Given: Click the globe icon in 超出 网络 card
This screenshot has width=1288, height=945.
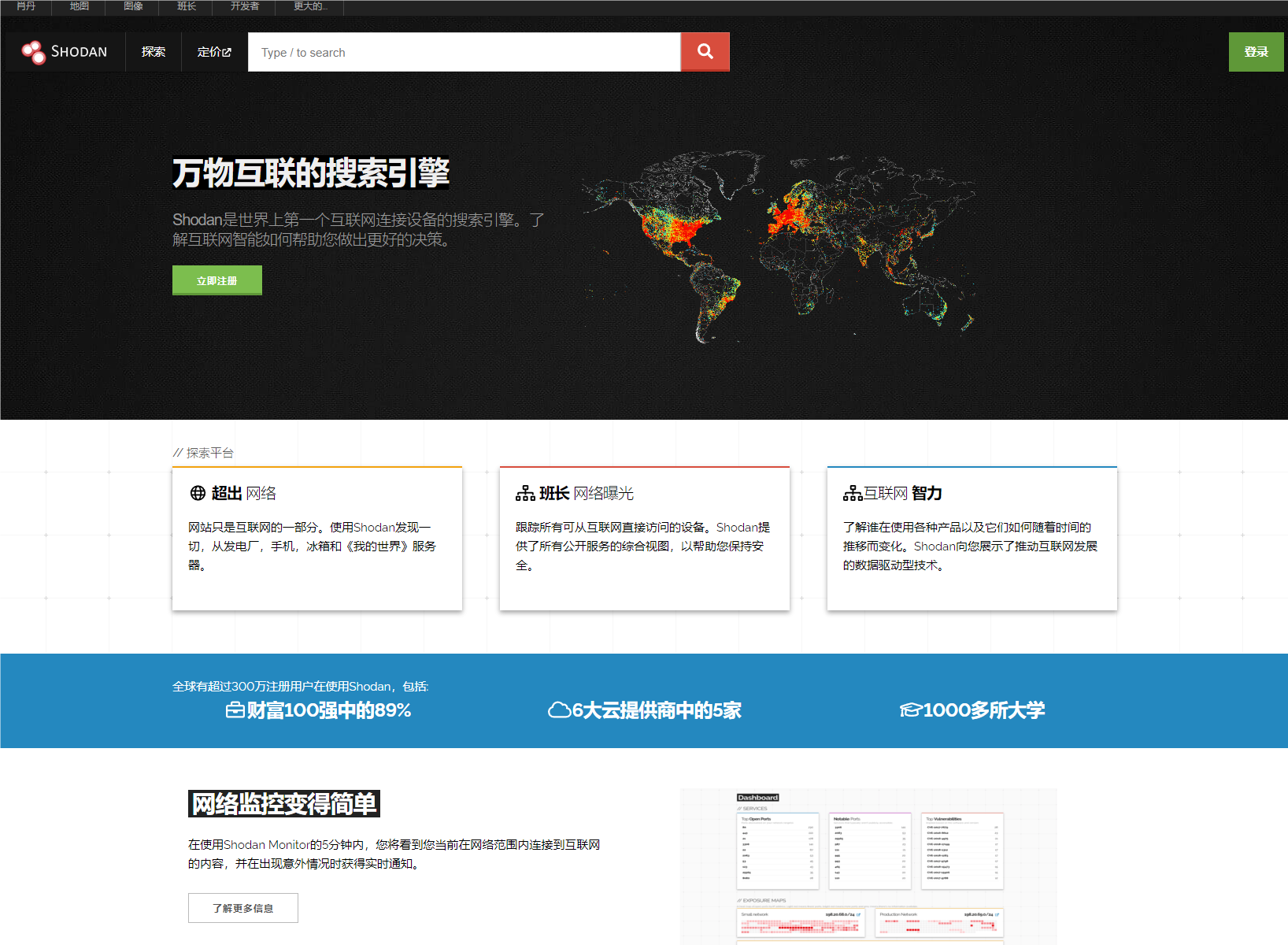Looking at the screenshot, I should tap(198, 493).
